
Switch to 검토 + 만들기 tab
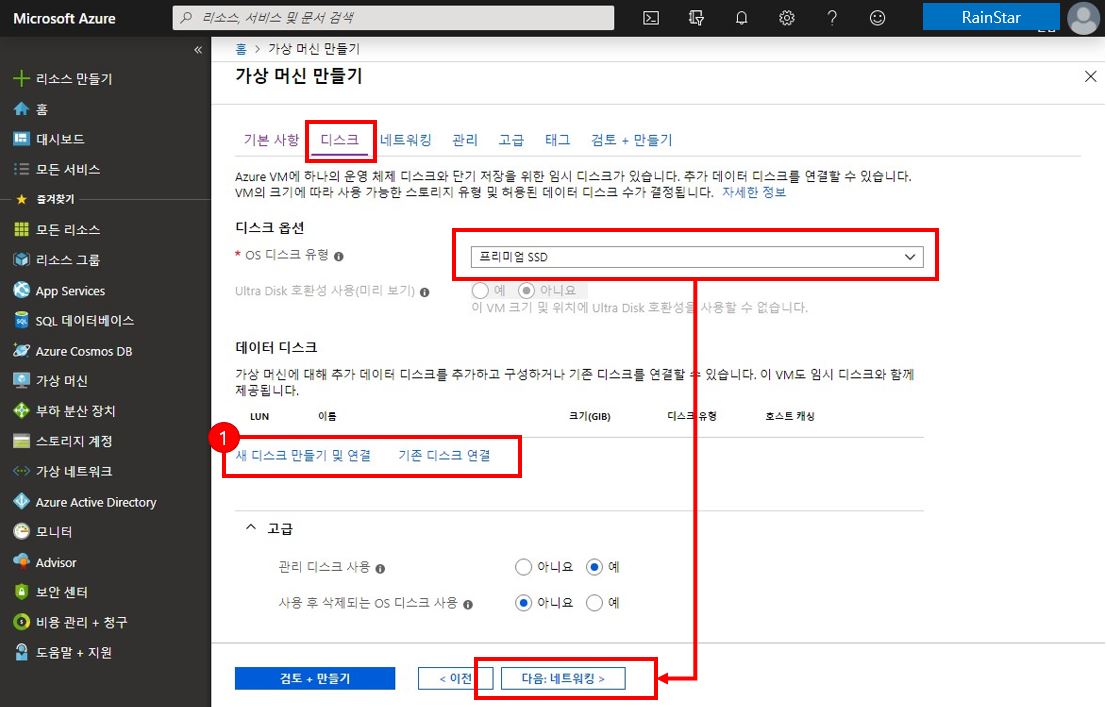(632, 140)
